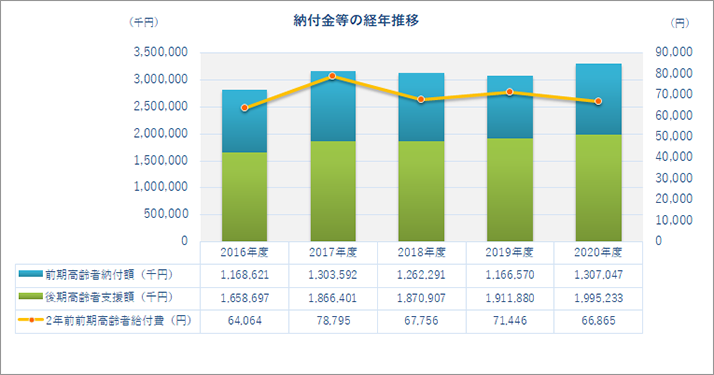The height and width of the screenshot is (375, 714).
Task: Click the left axis value 2,000,000
Action: 161,133
